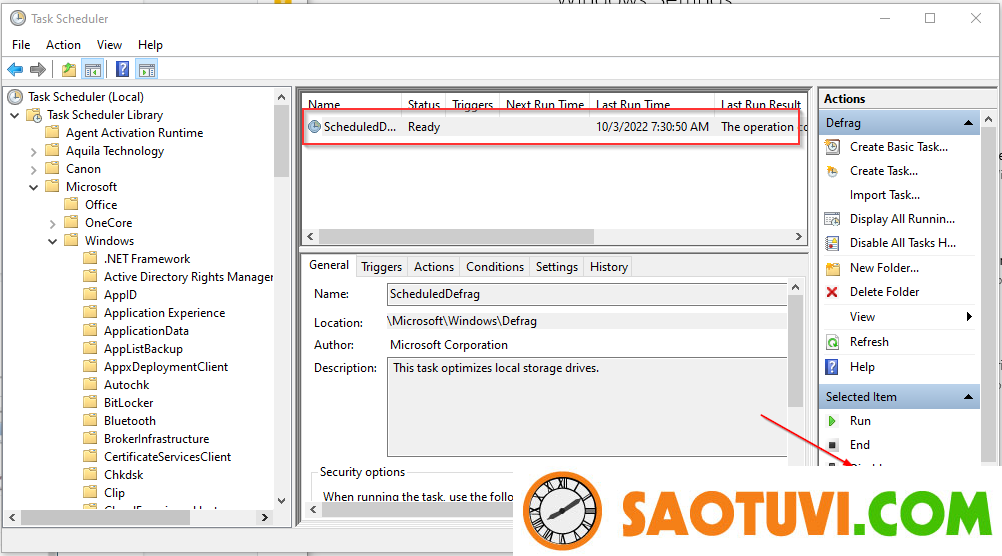Click the green Run icon
1002x556 pixels.
click(832, 421)
